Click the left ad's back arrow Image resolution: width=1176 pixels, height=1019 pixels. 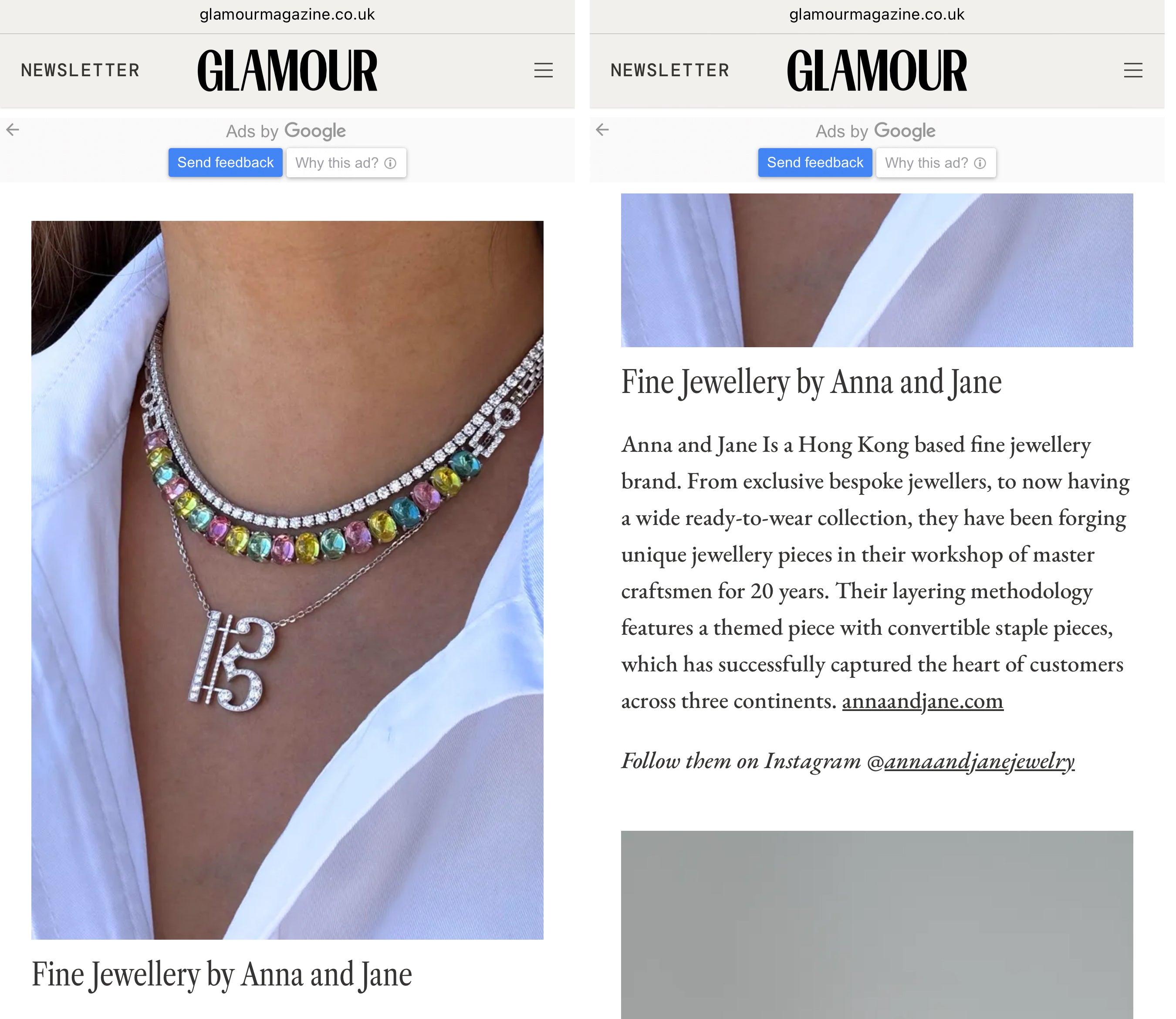point(13,130)
